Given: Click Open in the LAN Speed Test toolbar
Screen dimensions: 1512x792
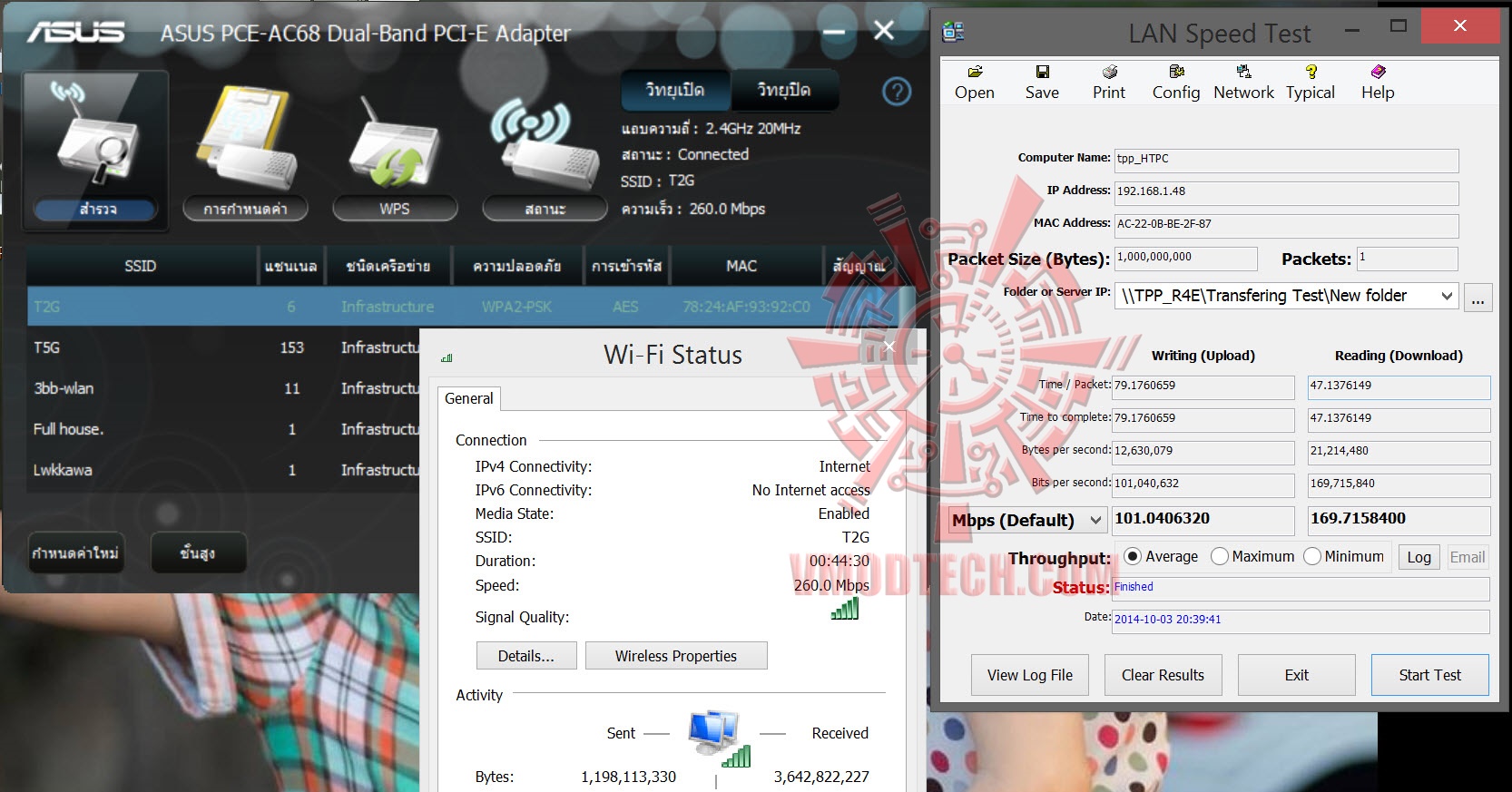Looking at the screenshot, I should pyautogui.click(x=975, y=83).
